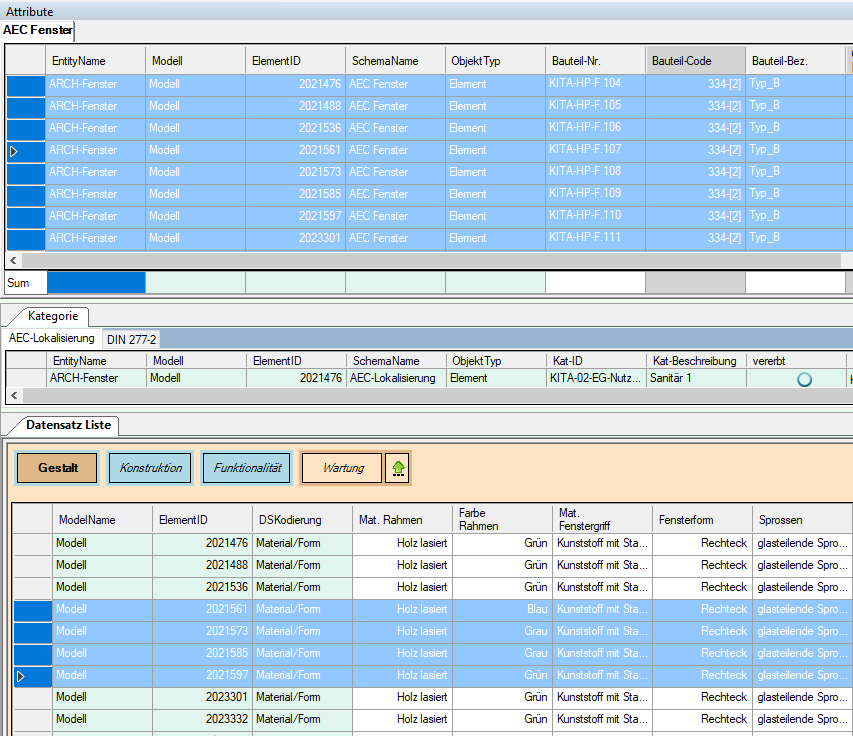The image size is (853, 736).
Task: Switch to the AEC Fenster tab
Action: point(38,30)
